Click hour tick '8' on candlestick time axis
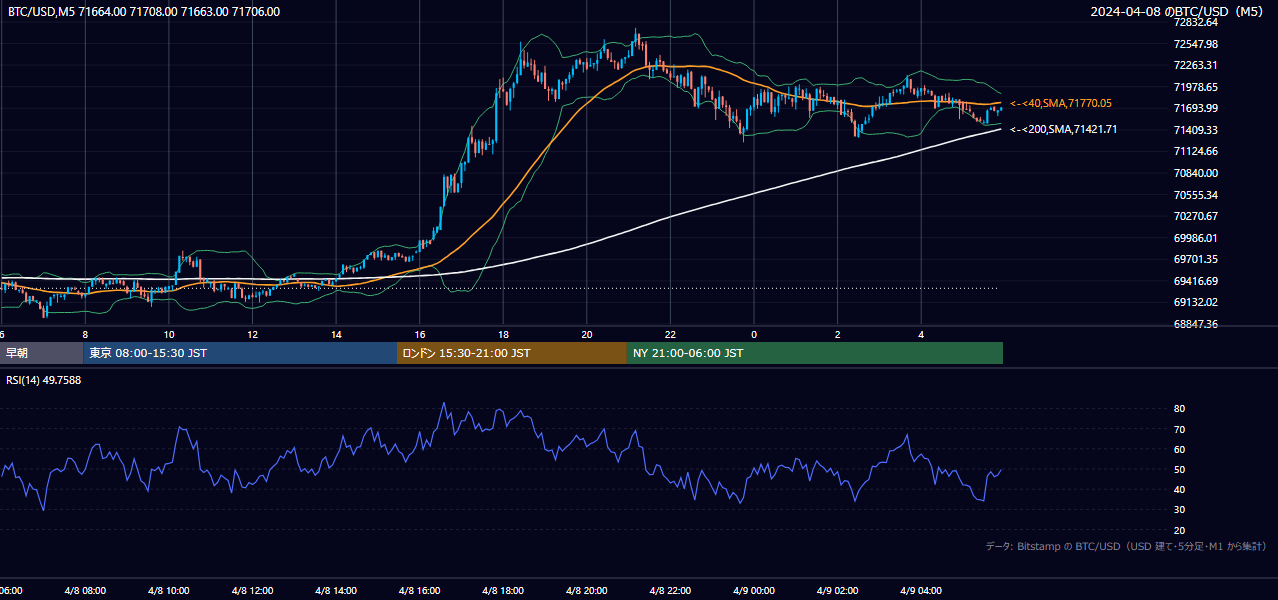 (x=85, y=334)
